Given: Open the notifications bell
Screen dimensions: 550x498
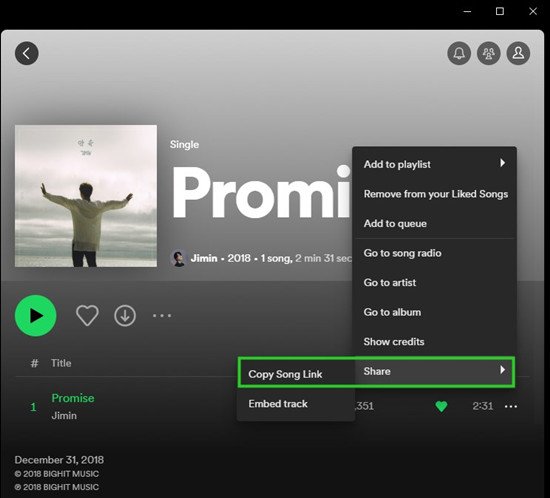Looking at the screenshot, I should 459,53.
